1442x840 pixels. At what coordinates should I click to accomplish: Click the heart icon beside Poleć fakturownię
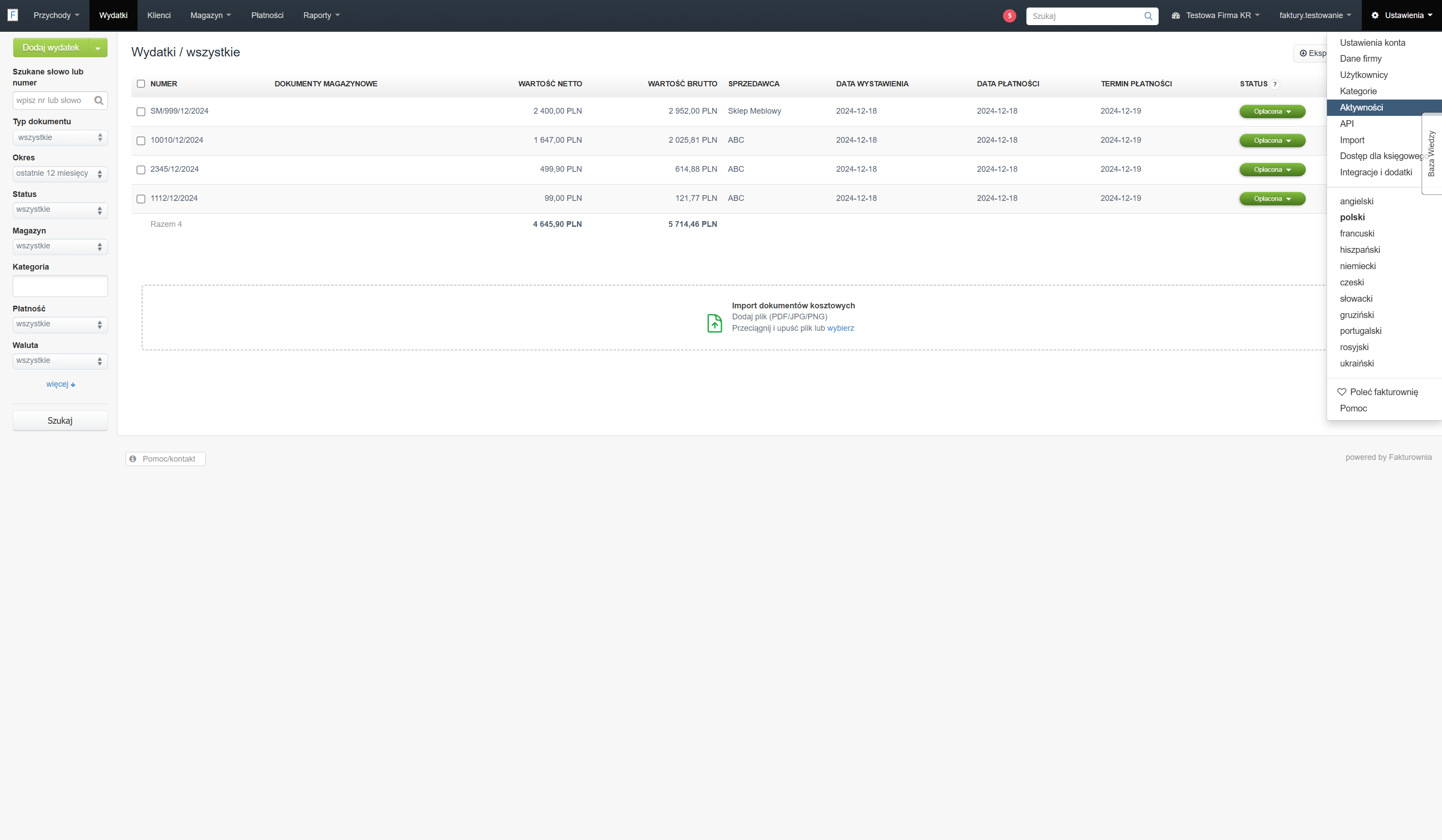click(x=1341, y=392)
